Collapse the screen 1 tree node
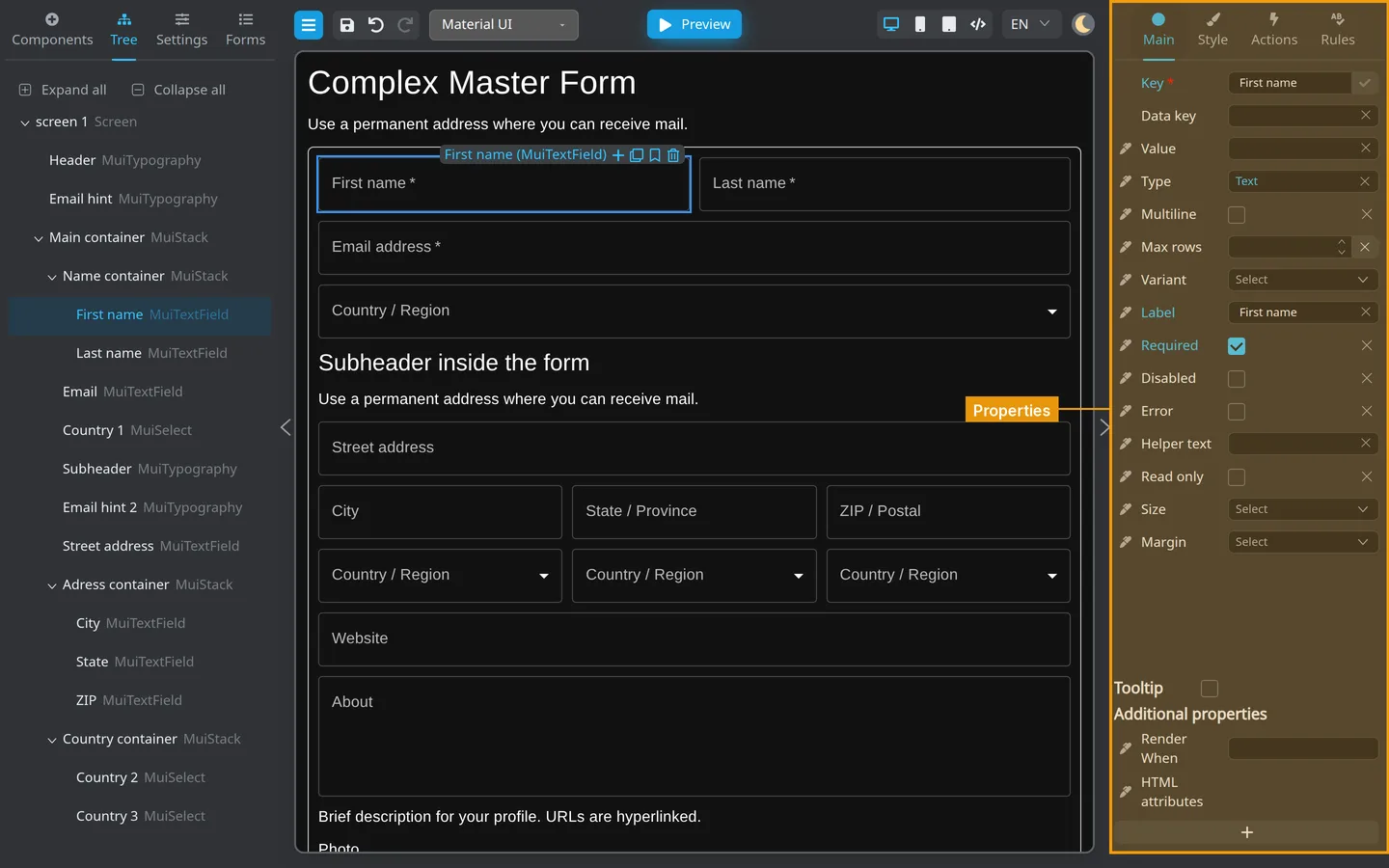The height and width of the screenshot is (868, 1389). (x=25, y=122)
